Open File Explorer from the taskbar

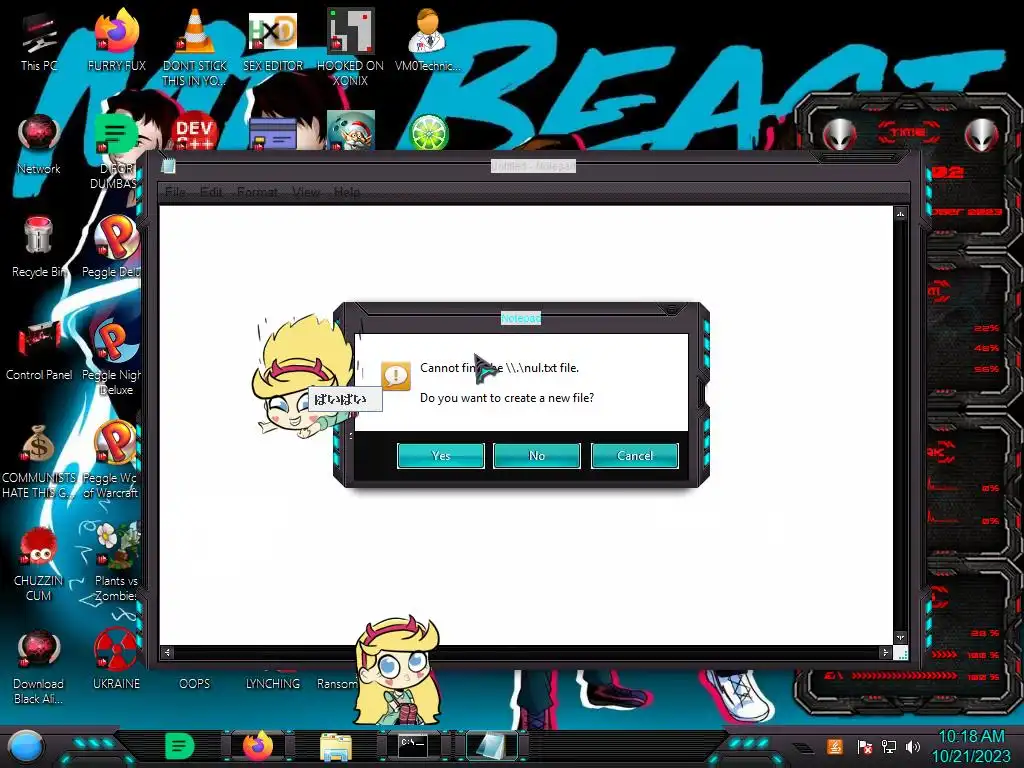pos(336,747)
